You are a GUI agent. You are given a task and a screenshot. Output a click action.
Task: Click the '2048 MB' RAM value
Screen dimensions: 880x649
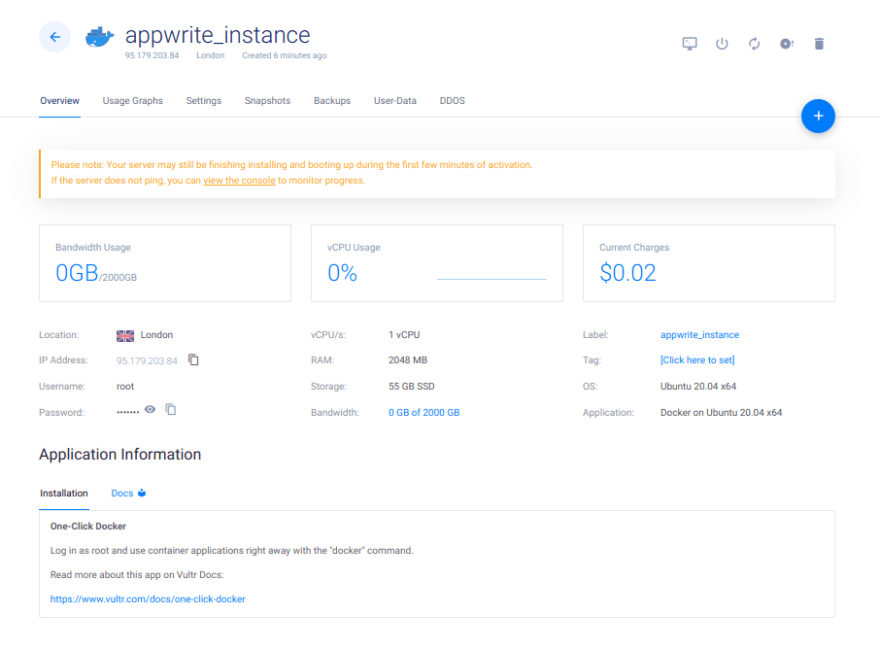(407, 360)
